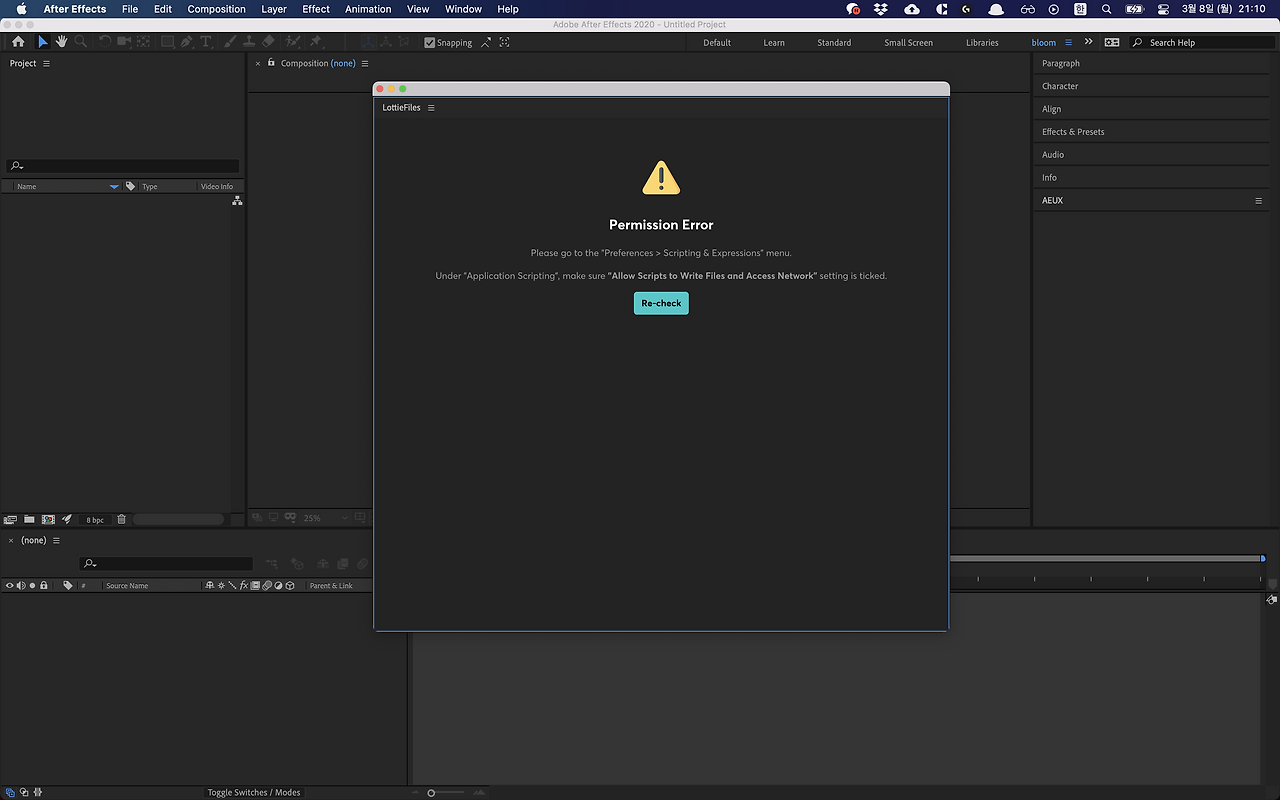Screen dimensions: 1280x800
Task: Open the Effect menu
Action: pyautogui.click(x=316, y=9)
